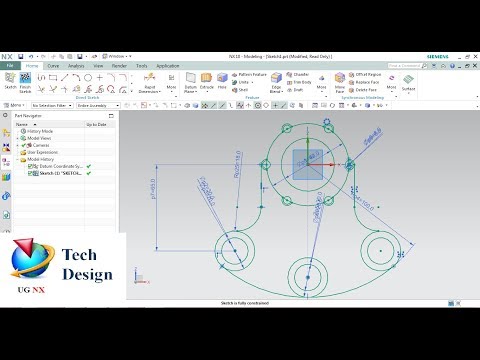This screenshot has height=360, width=480.
Task: Click the Extrude icon
Action: click(x=206, y=78)
